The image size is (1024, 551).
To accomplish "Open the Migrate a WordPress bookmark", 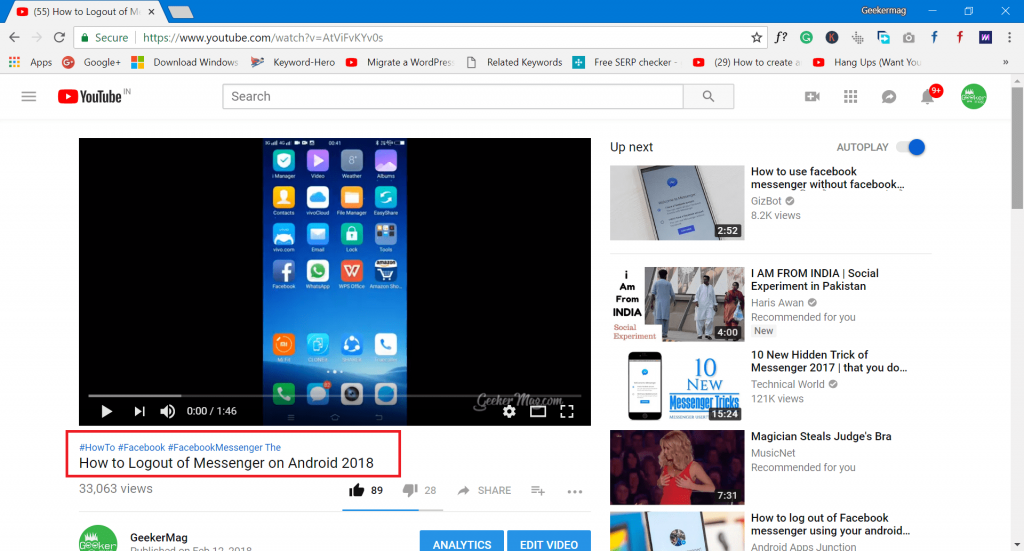I will [399, 62].
